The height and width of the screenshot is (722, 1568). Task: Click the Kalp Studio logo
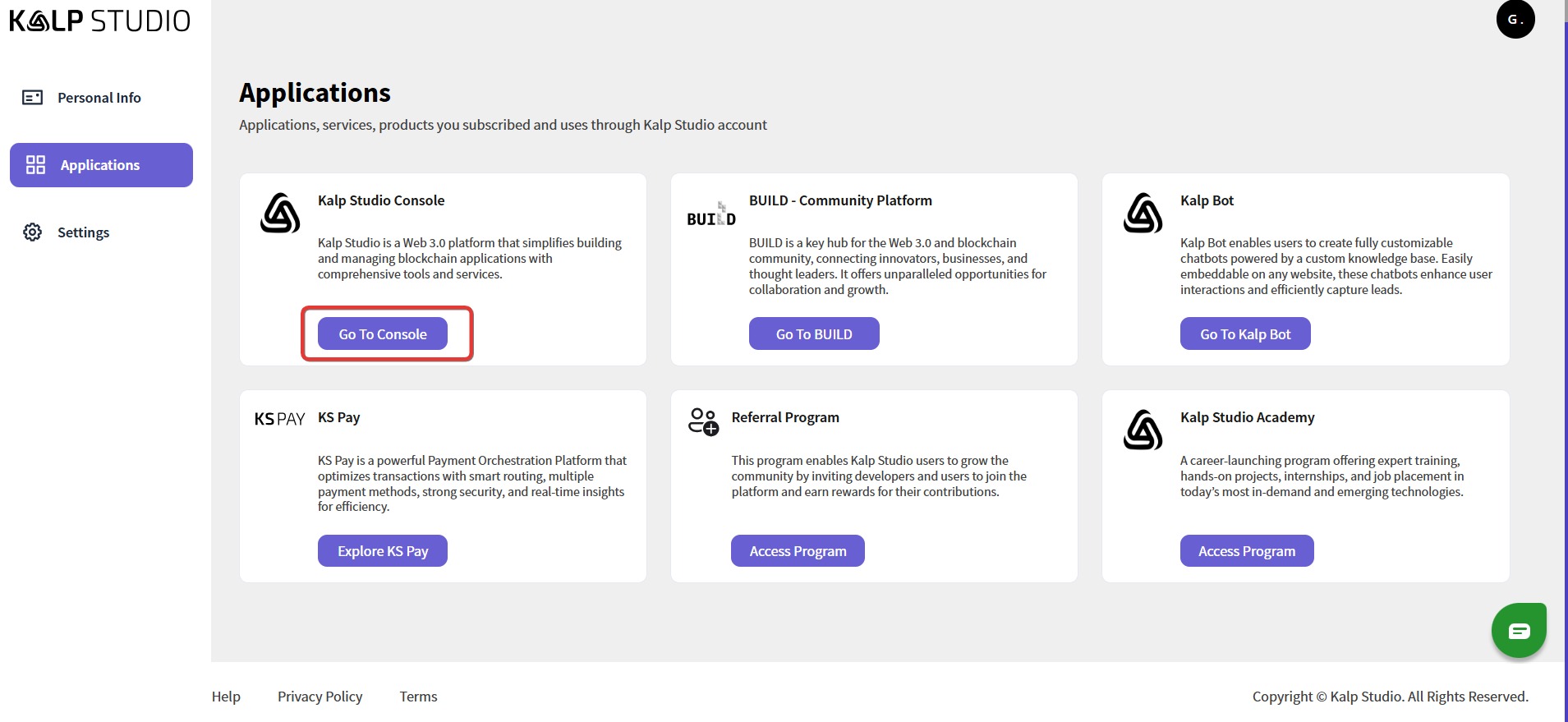(x=99, y=21)
